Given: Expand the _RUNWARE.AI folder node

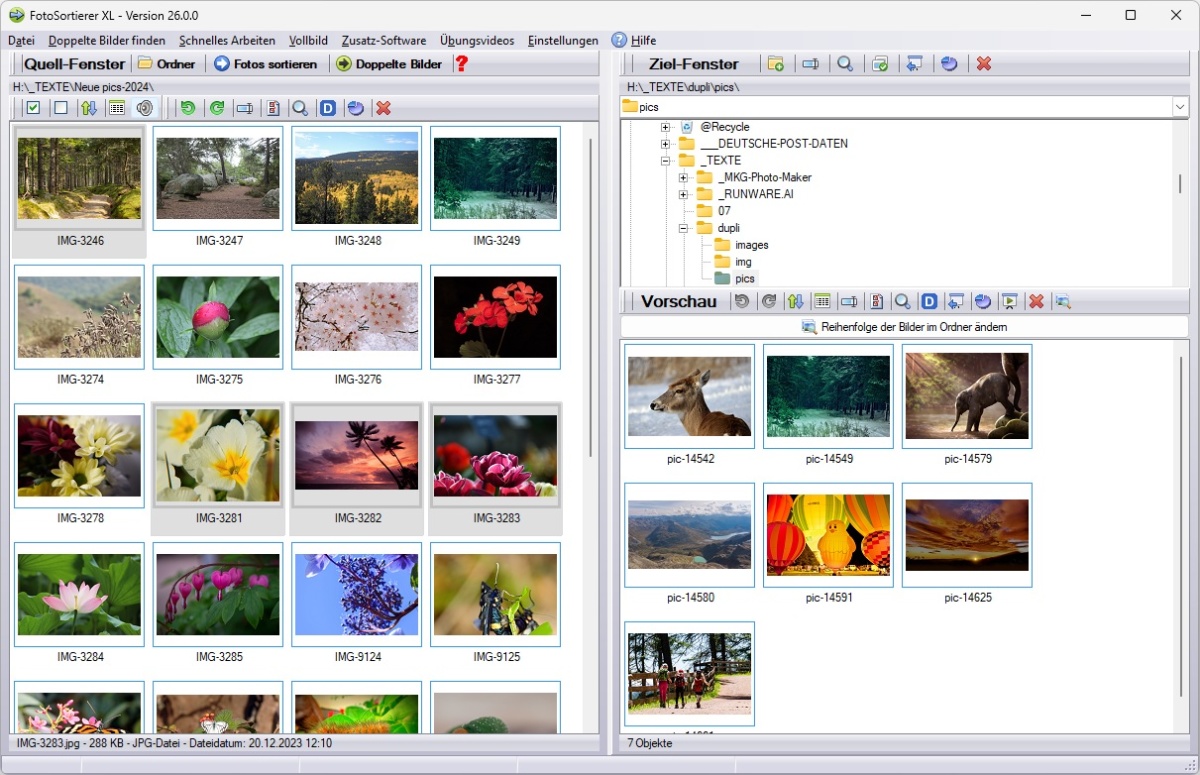Looking at the screenshot, I should click(x=683, y=194).
